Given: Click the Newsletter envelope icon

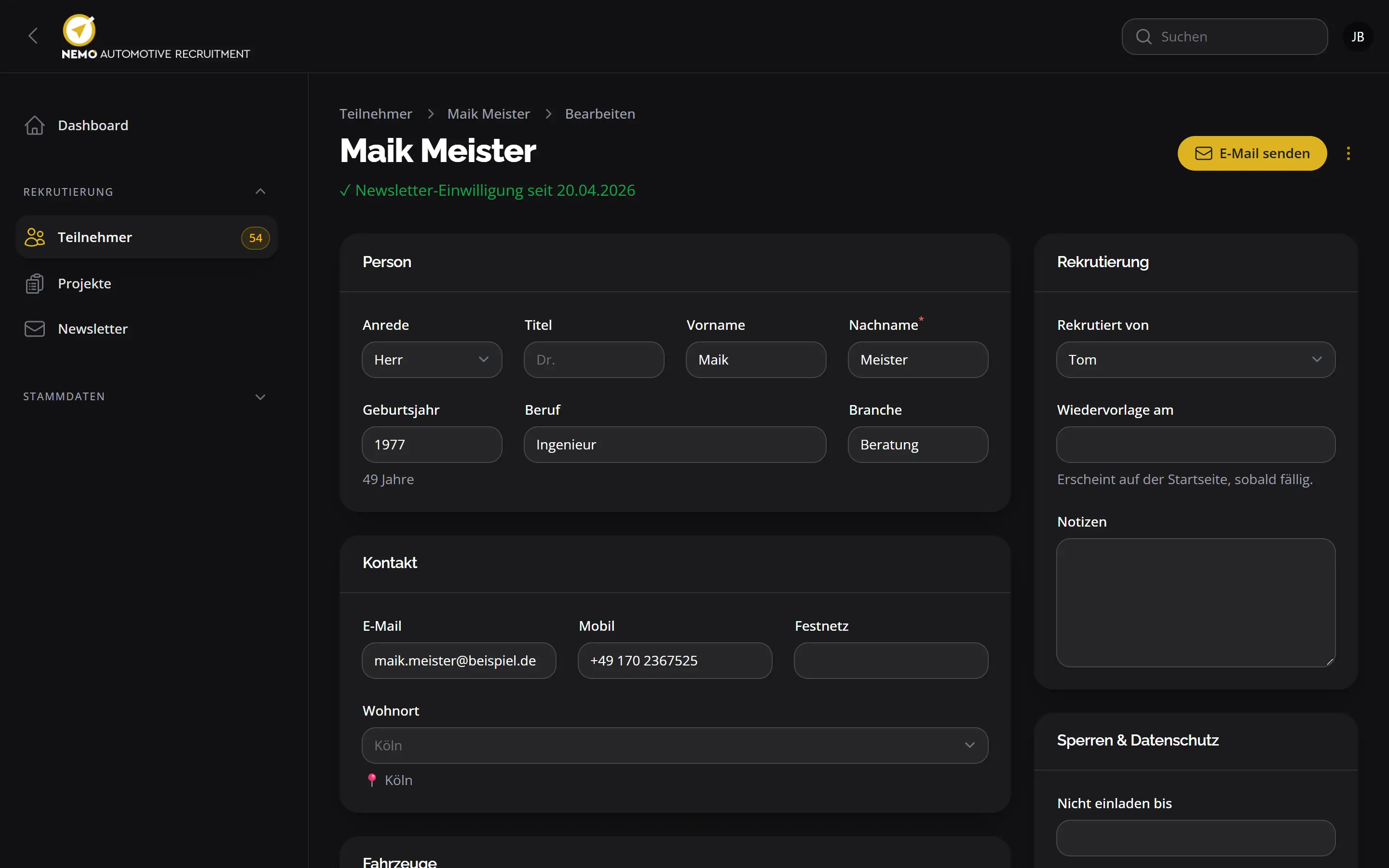Looking at the screenshot, I should pos(34,329).
